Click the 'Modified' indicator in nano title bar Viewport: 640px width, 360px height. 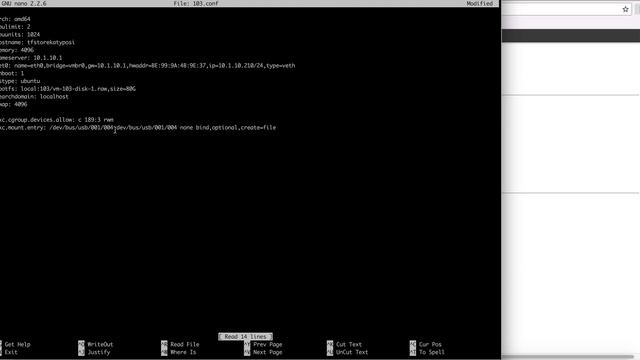point(480,3)
